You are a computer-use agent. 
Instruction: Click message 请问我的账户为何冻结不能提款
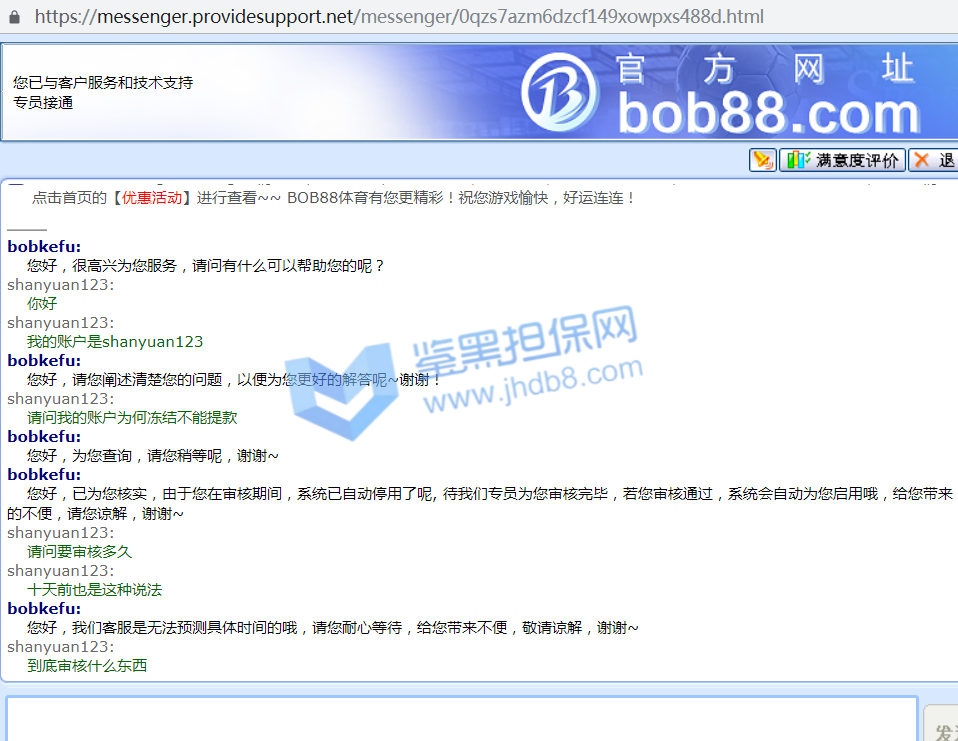132,418
